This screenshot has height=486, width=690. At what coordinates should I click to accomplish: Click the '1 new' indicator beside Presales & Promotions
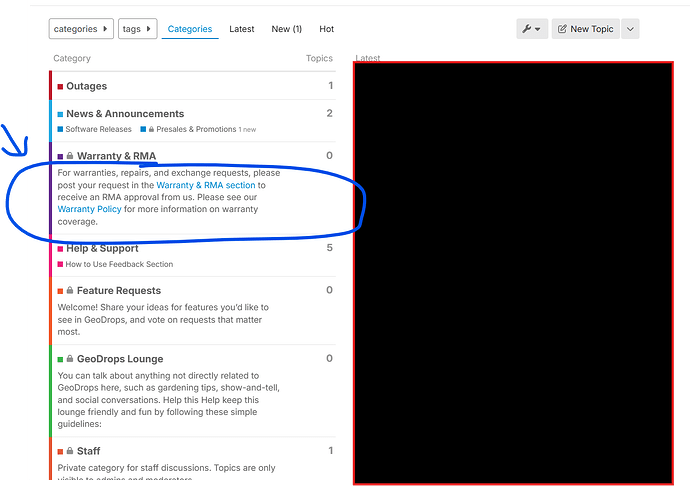[247, 130]
